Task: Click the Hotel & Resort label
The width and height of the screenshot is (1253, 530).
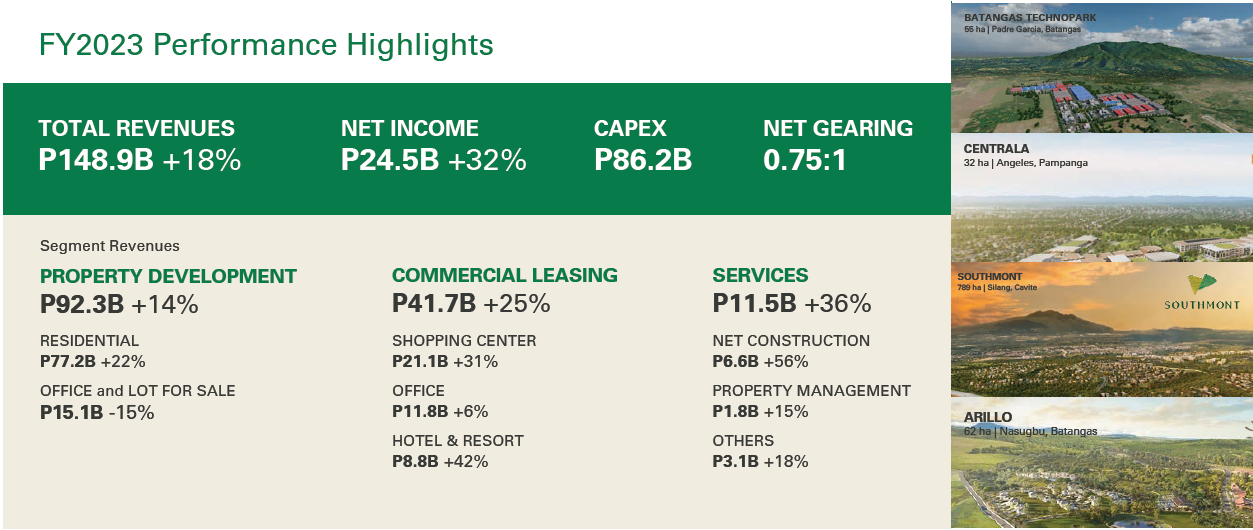Action: [458, 441]
